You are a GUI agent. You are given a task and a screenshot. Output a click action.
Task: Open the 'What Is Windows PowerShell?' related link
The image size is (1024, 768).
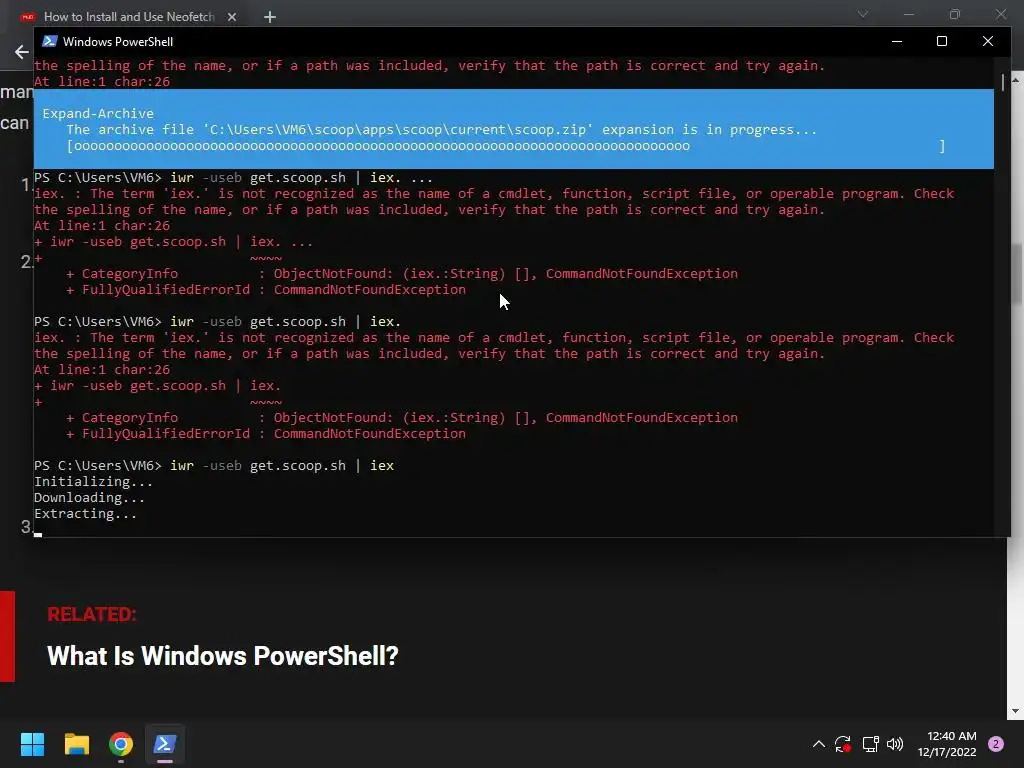(x=223, y=656)
